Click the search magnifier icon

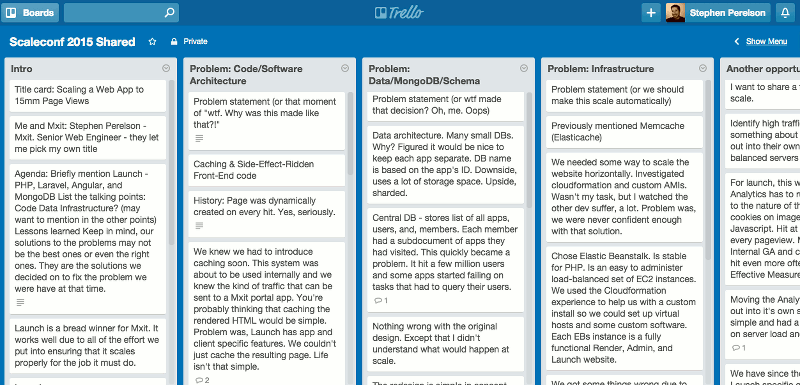[x=169, y=13]
